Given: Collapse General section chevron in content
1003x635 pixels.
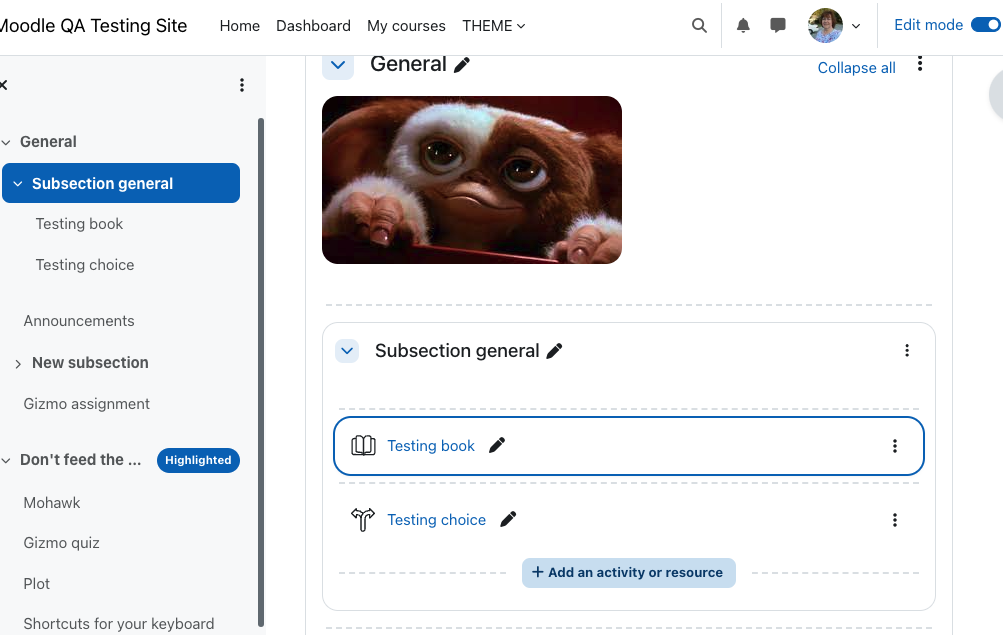Looking at the screenshot, I should pyautogui.click(x=338, y=65).
